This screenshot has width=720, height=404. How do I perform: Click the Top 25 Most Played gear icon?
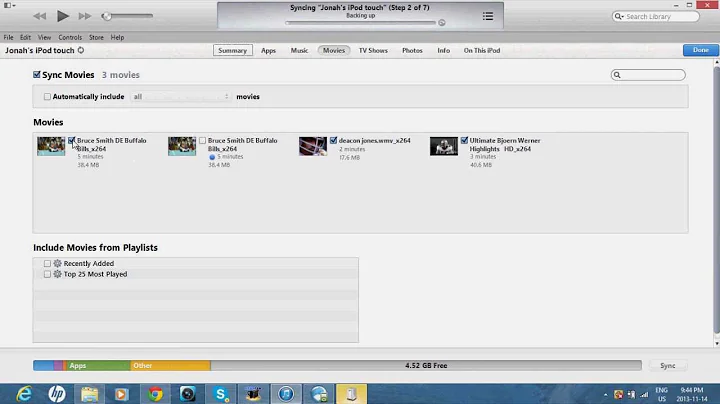point(57,274)
